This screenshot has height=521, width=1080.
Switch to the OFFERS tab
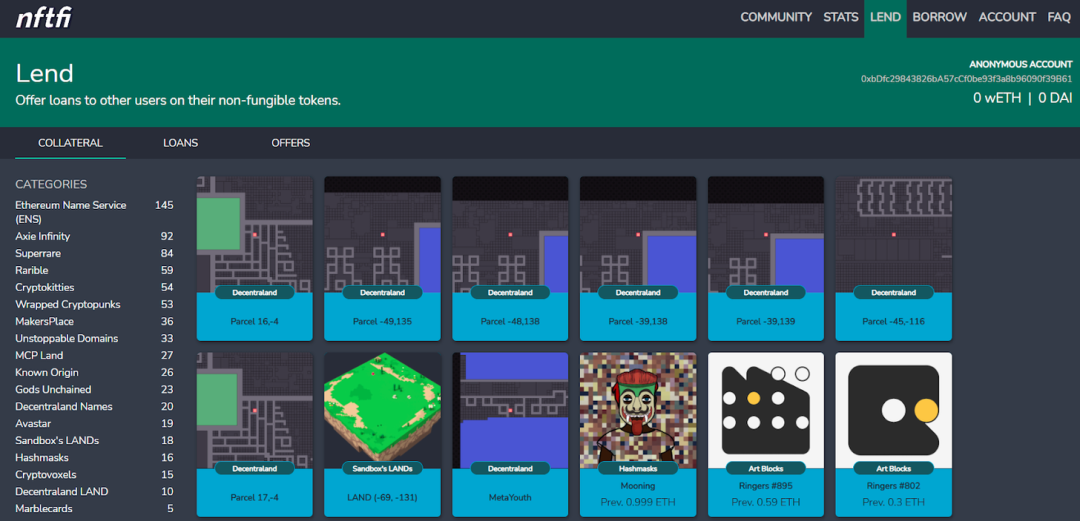[291, 143]
